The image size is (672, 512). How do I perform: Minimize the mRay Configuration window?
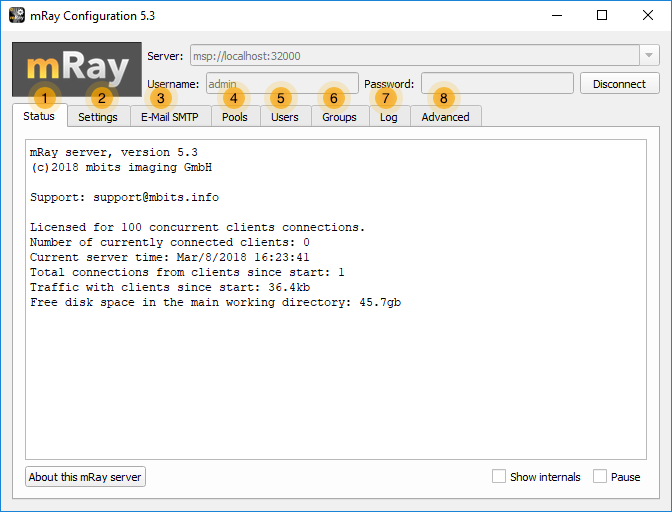click(557, 15)
